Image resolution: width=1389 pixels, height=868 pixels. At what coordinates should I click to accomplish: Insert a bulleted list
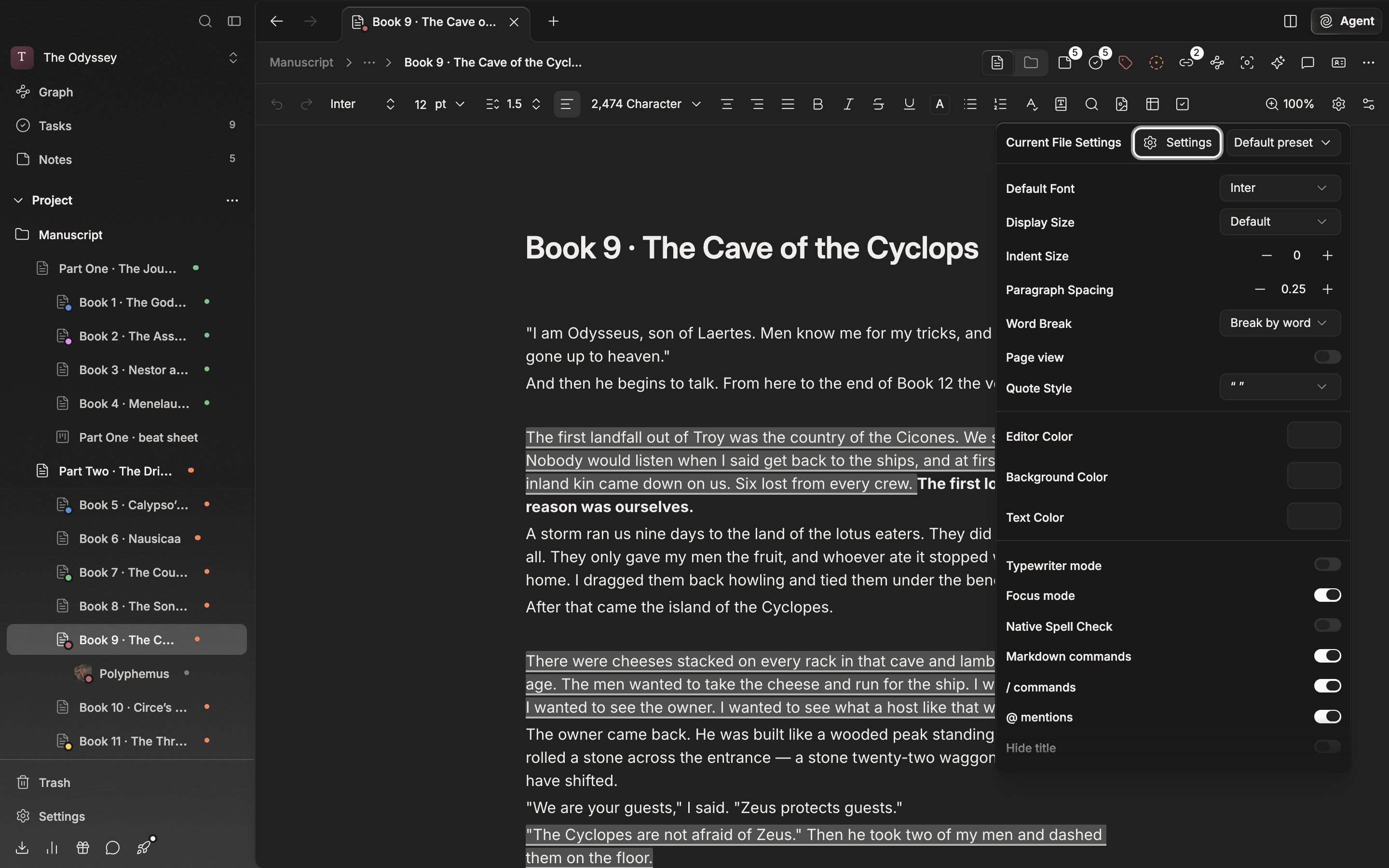click(970, 104)
